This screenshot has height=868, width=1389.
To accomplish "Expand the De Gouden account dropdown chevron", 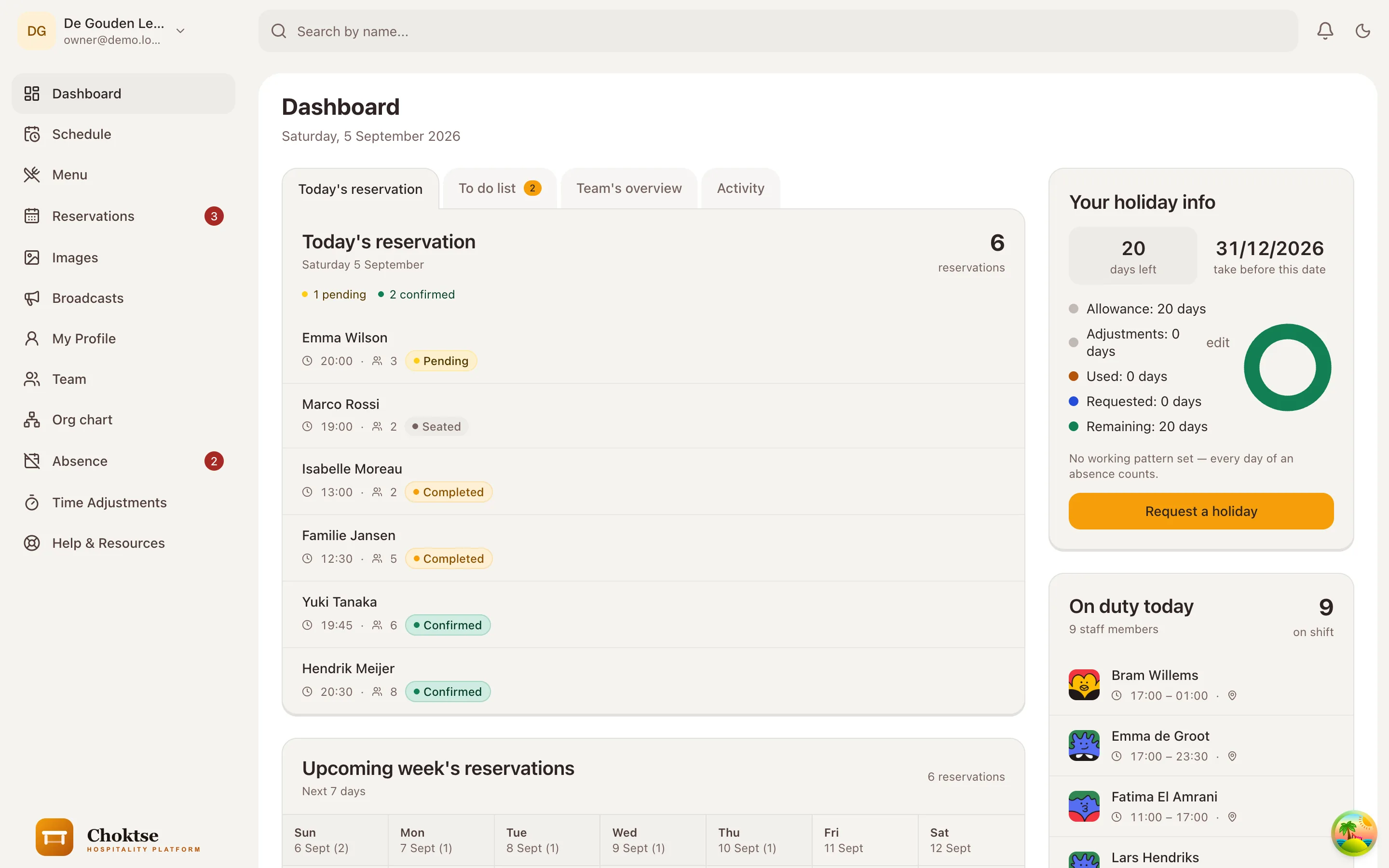I will (180, 31).
